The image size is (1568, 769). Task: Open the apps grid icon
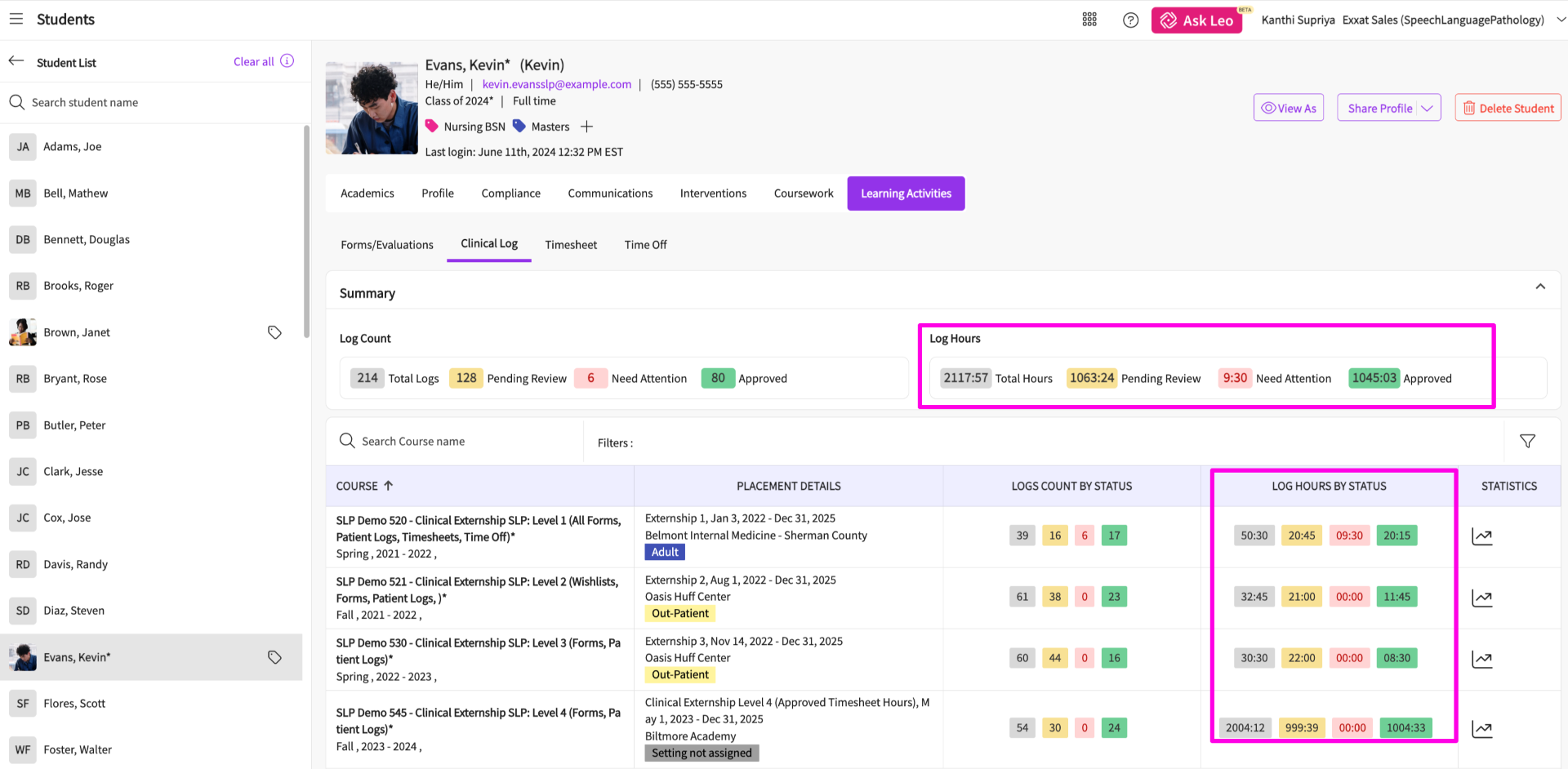click(1089, 20)
